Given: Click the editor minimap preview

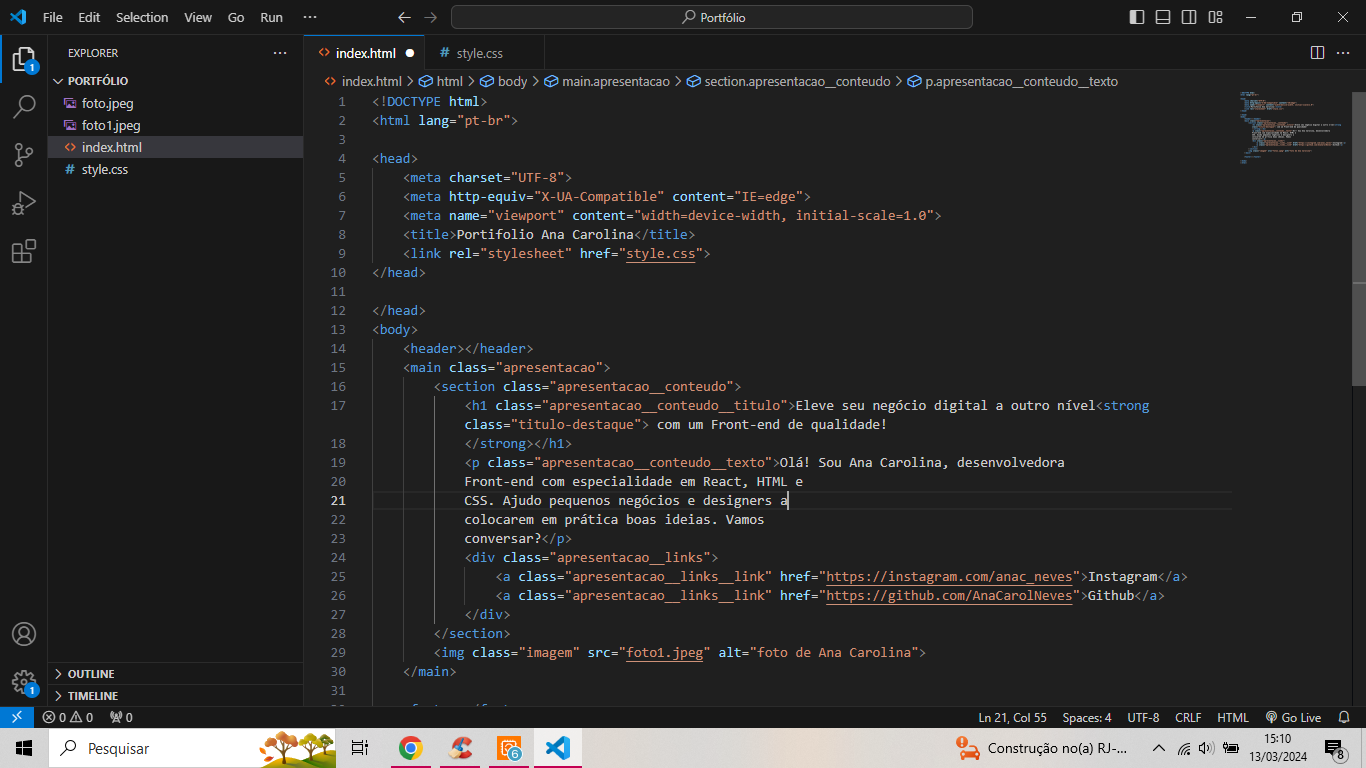Looking at the screenshot, I should 1291,128.
